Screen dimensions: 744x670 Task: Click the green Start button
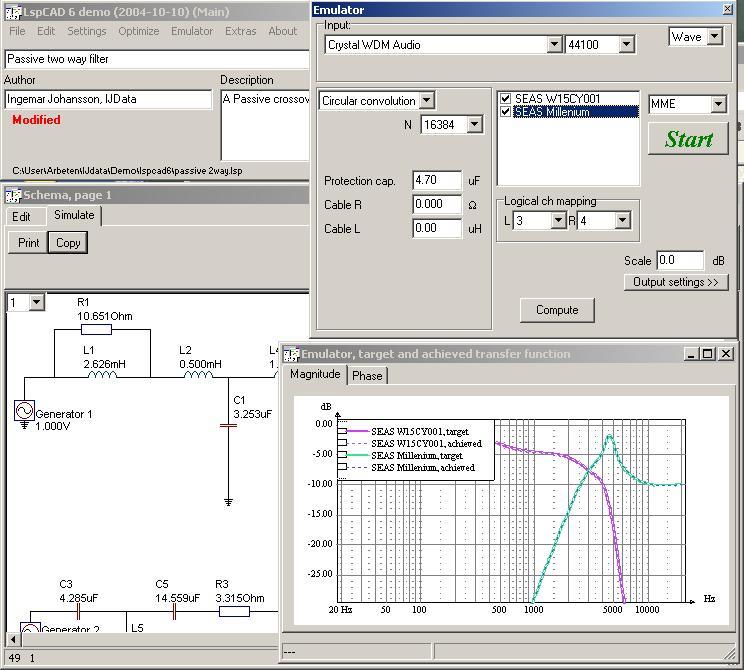(x=688, y=139)
